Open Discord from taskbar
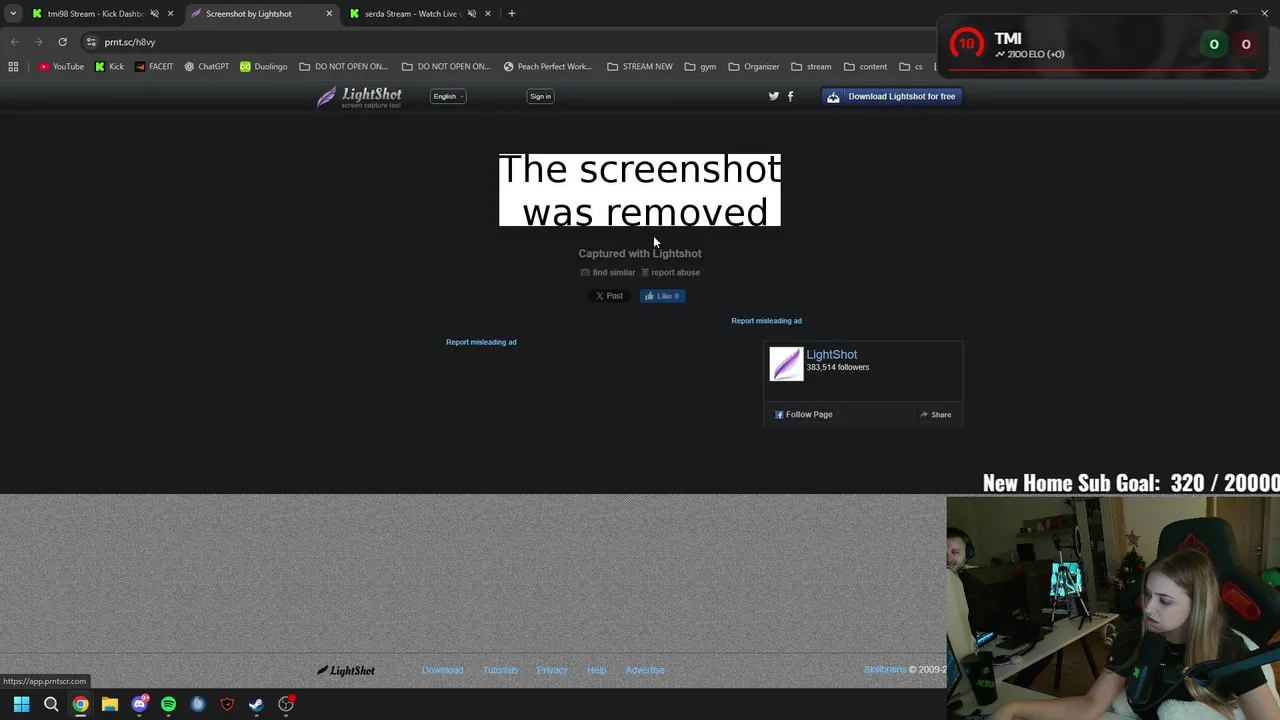Viewport: 1280px width, 720px height. (x=139, y=704)
